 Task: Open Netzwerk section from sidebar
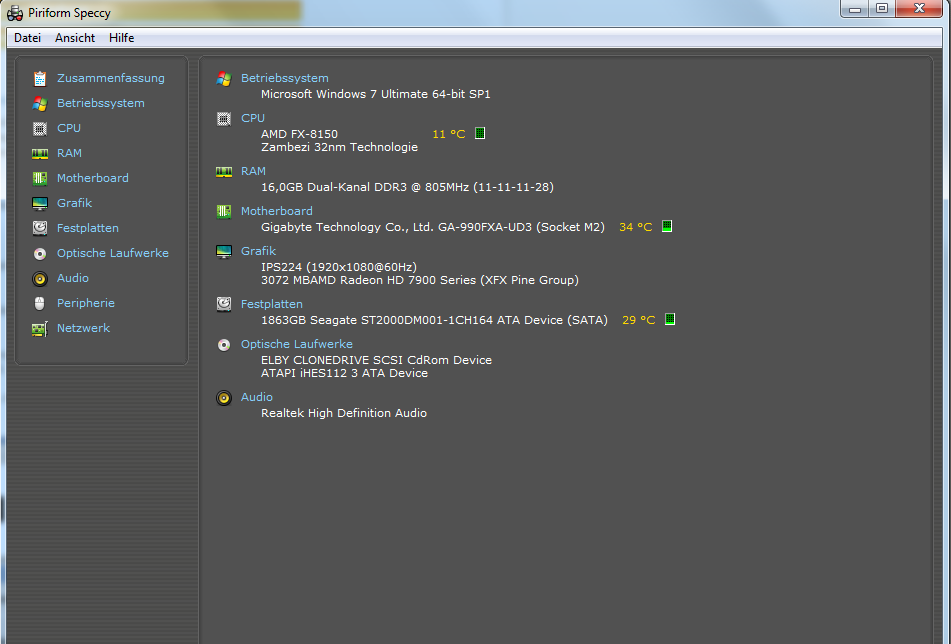[83, 328]
